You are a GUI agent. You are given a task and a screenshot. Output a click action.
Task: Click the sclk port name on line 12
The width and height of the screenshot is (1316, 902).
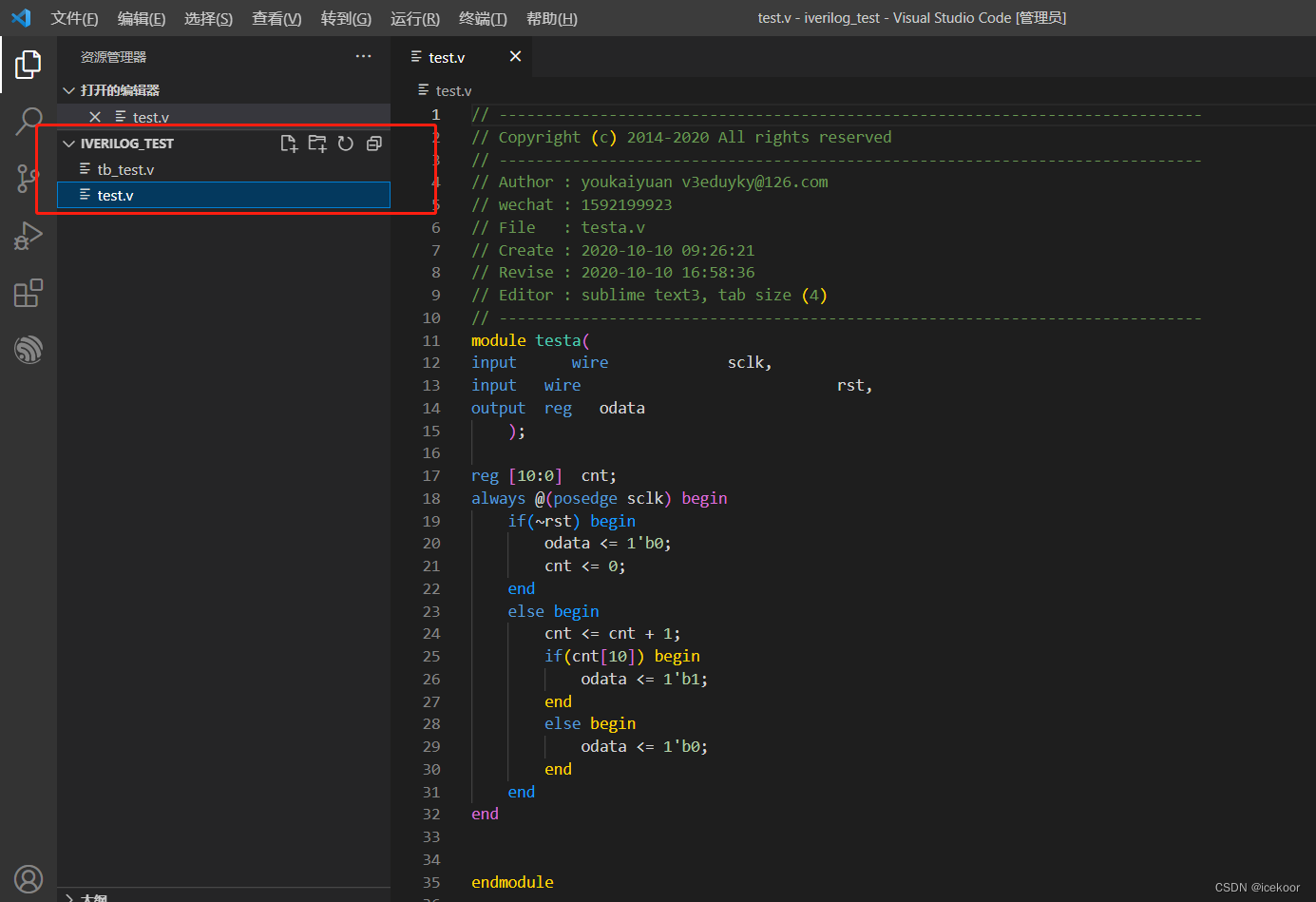(746, 362)
